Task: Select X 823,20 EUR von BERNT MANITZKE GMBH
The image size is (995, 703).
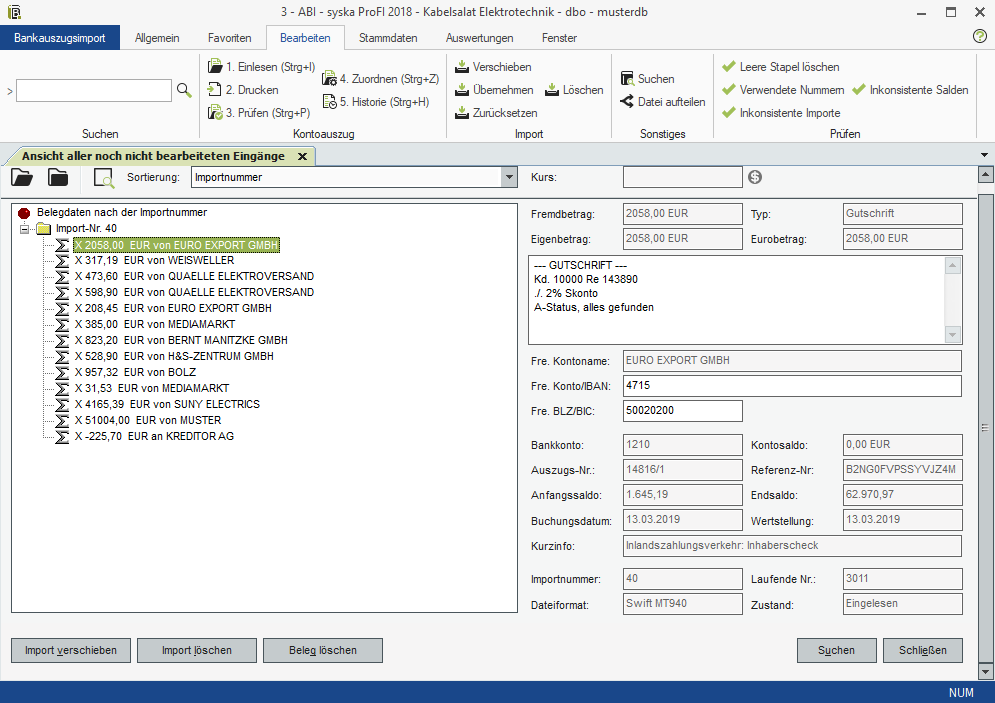Action: 181,340
